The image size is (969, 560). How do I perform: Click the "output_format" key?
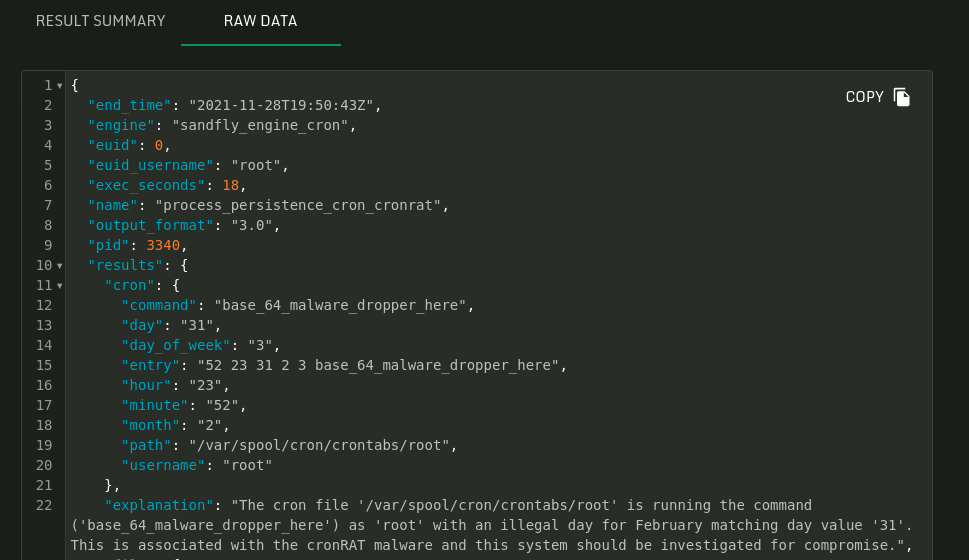click(x=151, y=225)
